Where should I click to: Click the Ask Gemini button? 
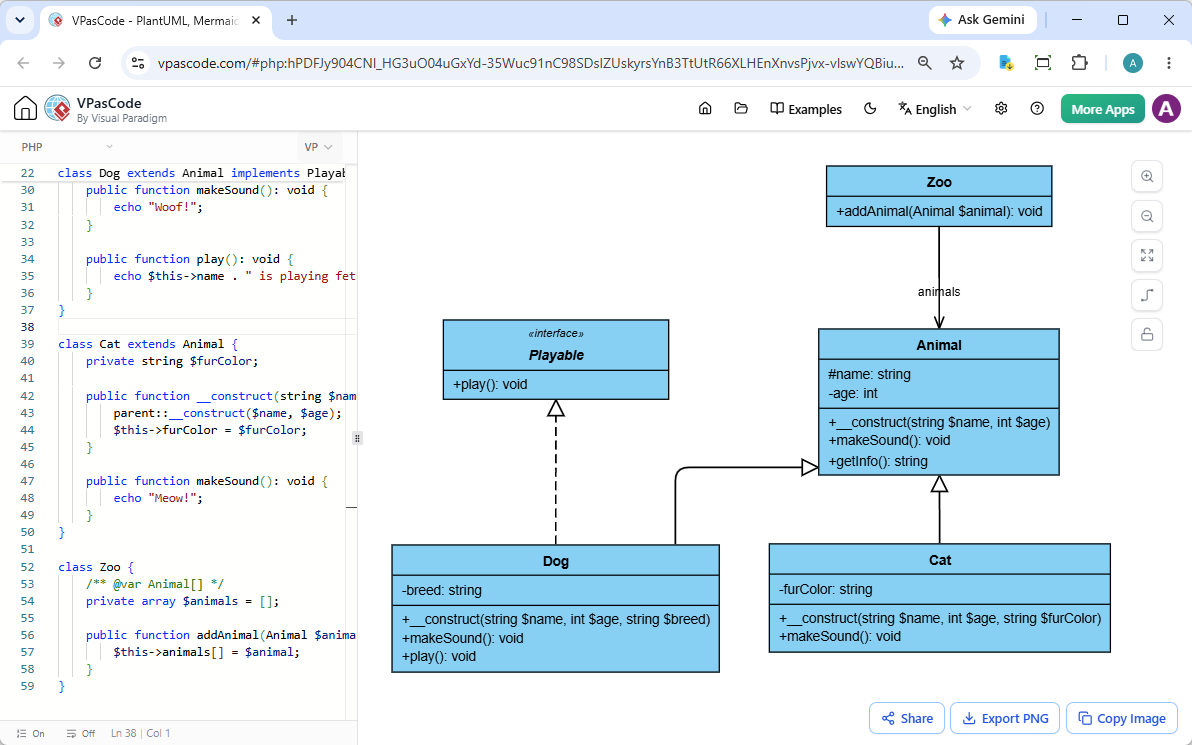click(982, 20)
